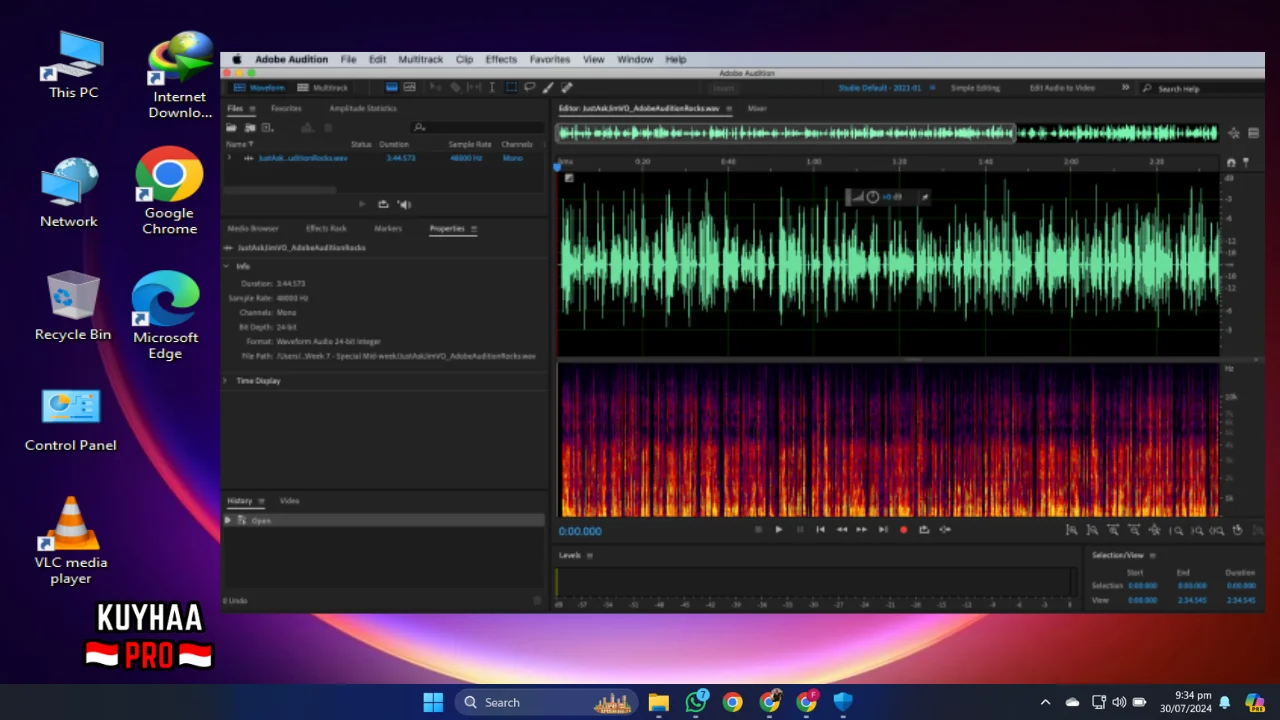Click HUD volume knob on waveform
Screen dimensions: 1280x720
pos(872,197)
